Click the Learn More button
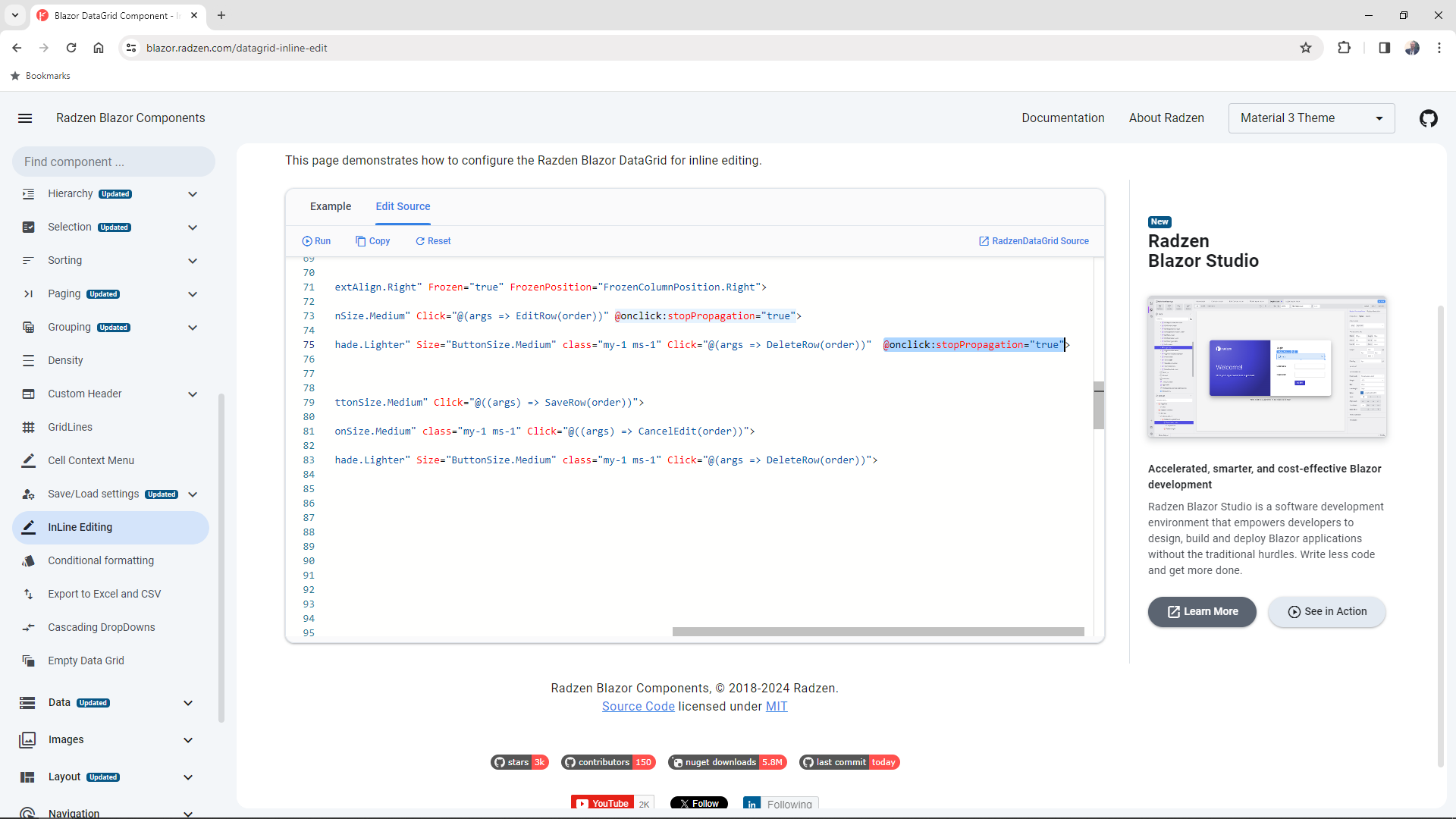Image resolution: width=1456 pixels, height=819 pixels. pos(1202,612)
